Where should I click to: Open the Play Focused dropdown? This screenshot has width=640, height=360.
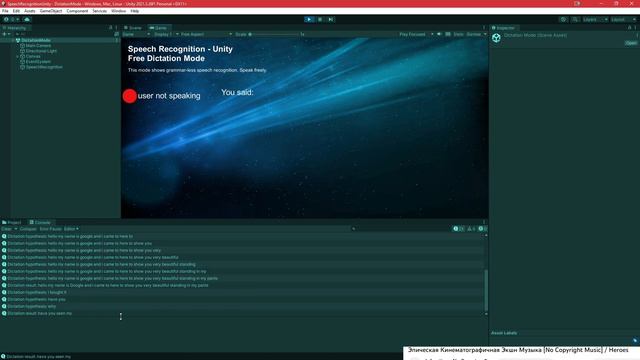(x=416, y=34)
